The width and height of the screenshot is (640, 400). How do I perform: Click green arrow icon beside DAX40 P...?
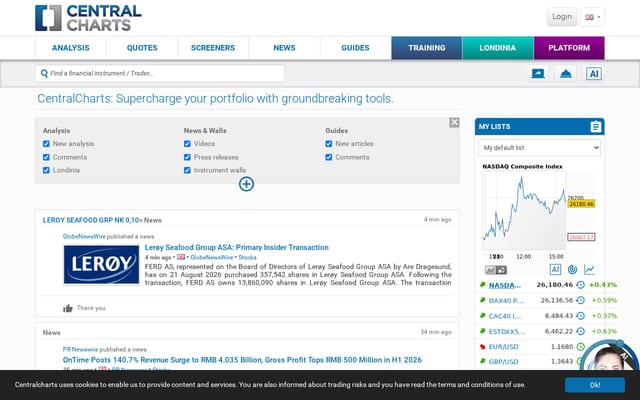pyautogui.click(x=482, y=300)
